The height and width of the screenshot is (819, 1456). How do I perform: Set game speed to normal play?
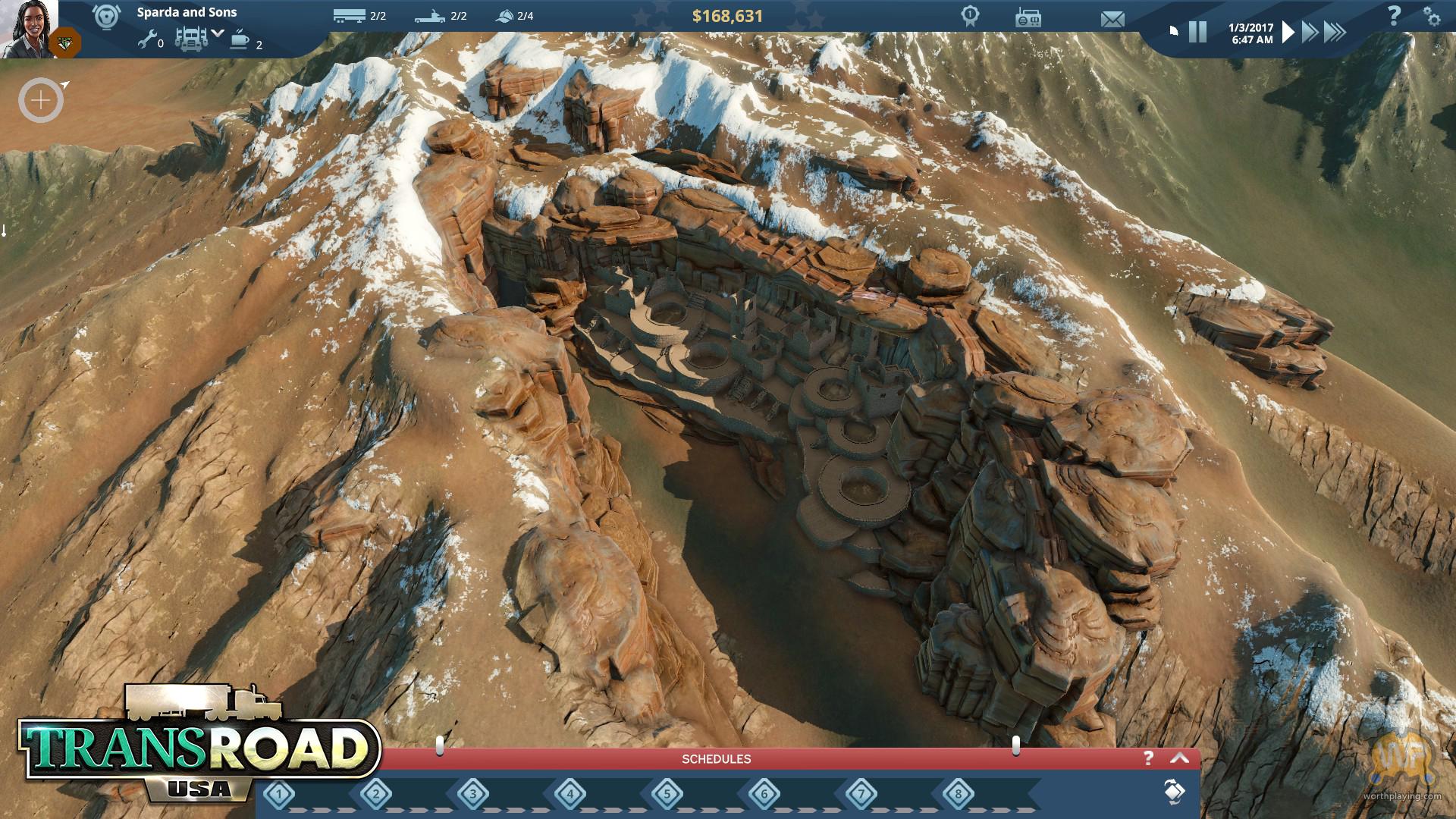[1288, 32]
